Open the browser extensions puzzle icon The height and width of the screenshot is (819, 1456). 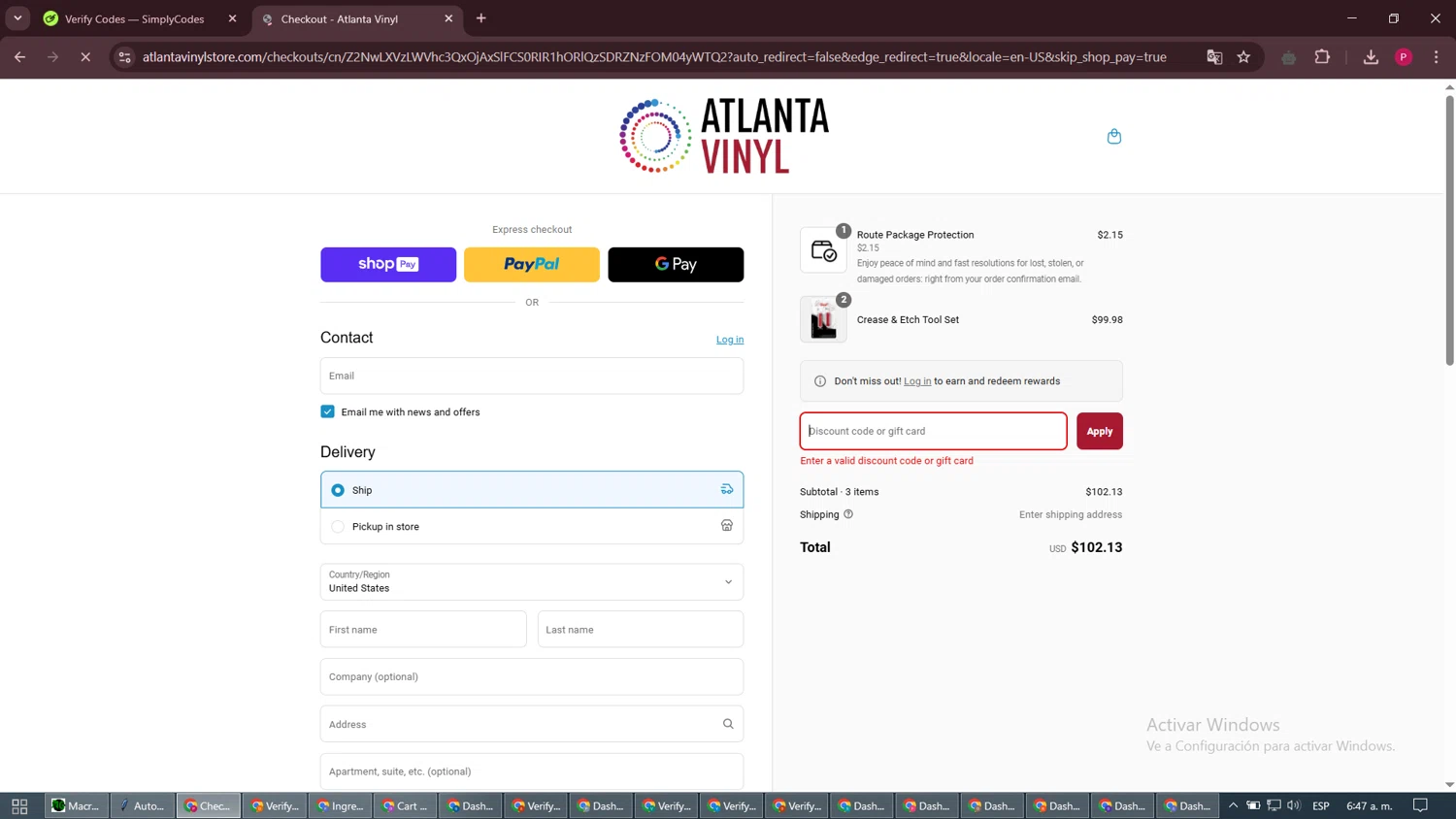[x=1322, y=57]
